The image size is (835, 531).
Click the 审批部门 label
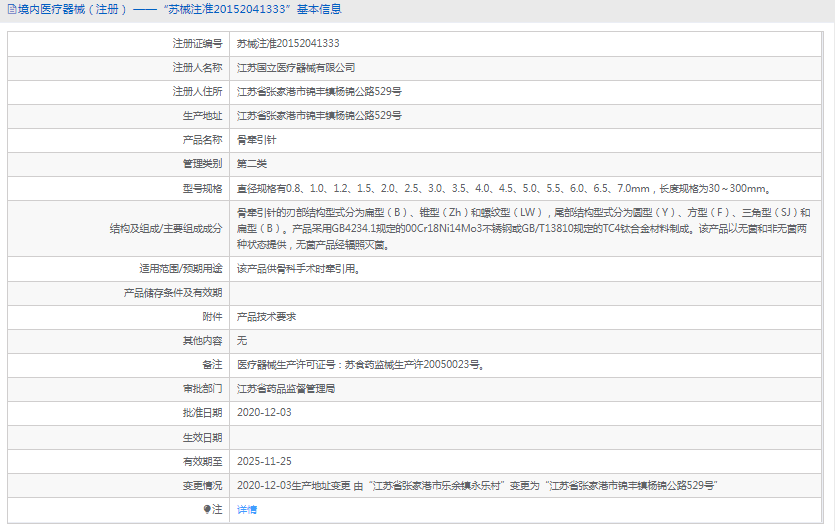pos(202,389)
